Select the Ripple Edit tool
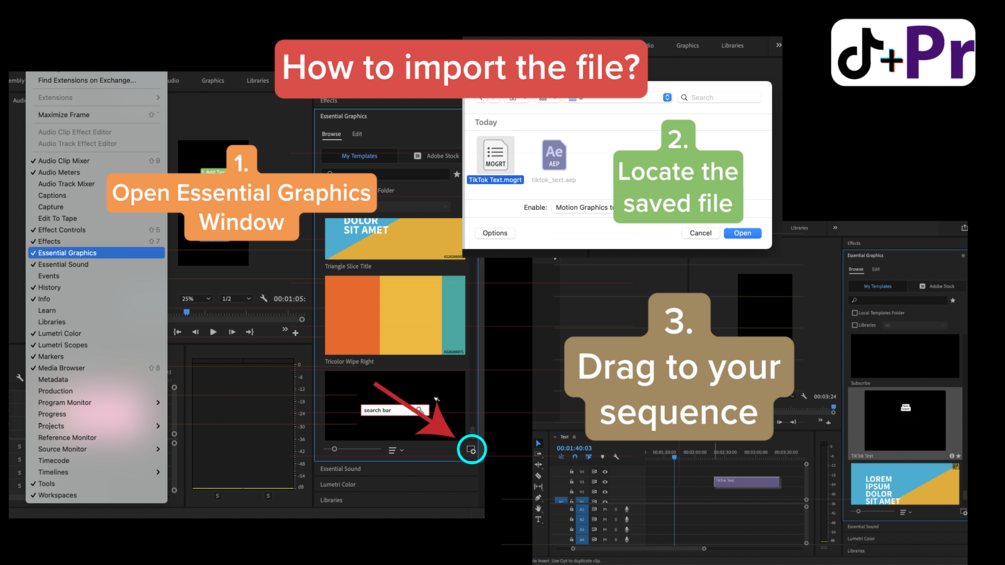The image size is (1005, 565). pyautogui.click(x=538, y=464)
